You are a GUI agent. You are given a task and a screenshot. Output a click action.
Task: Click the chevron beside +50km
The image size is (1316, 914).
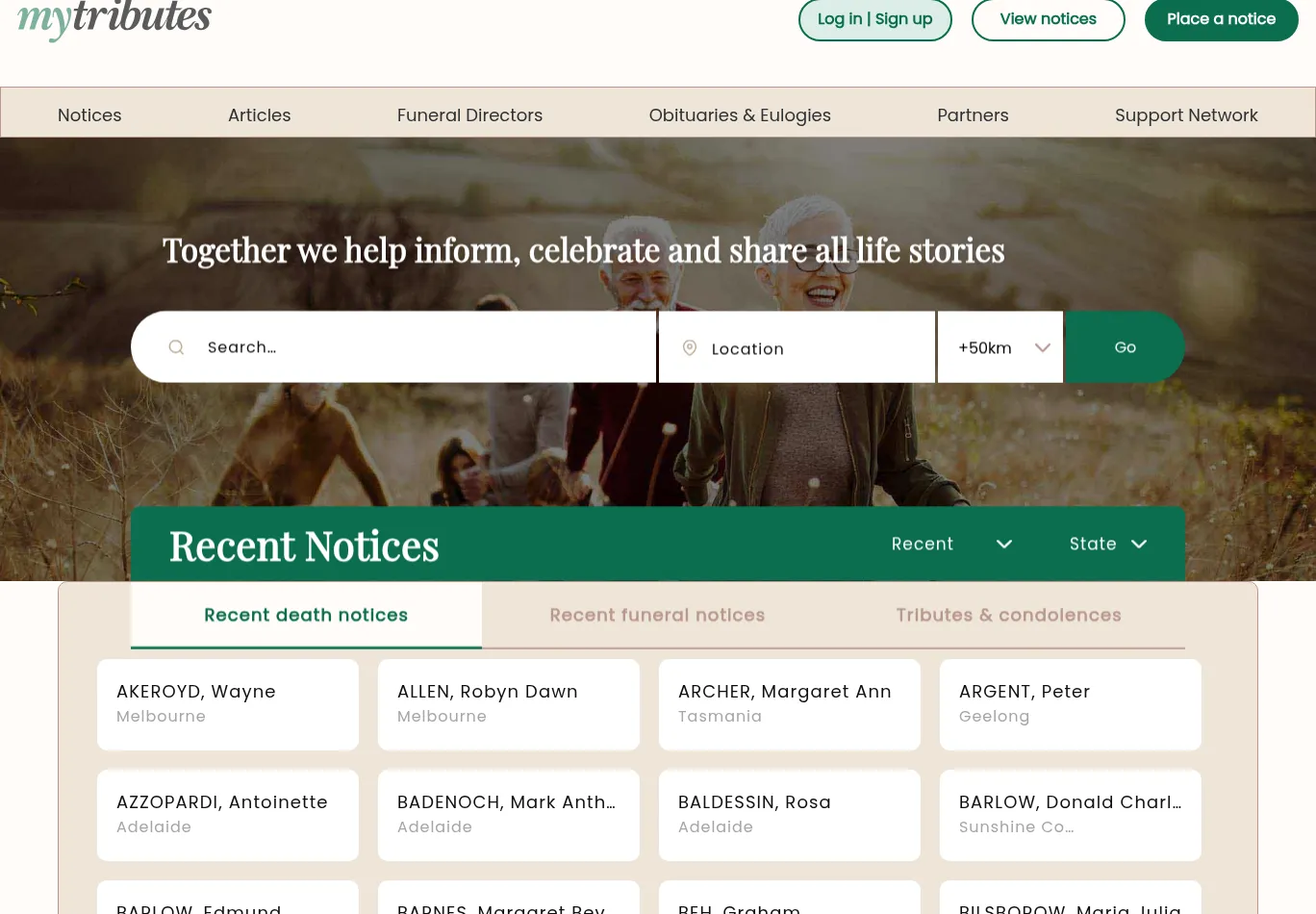(1043, 347)
